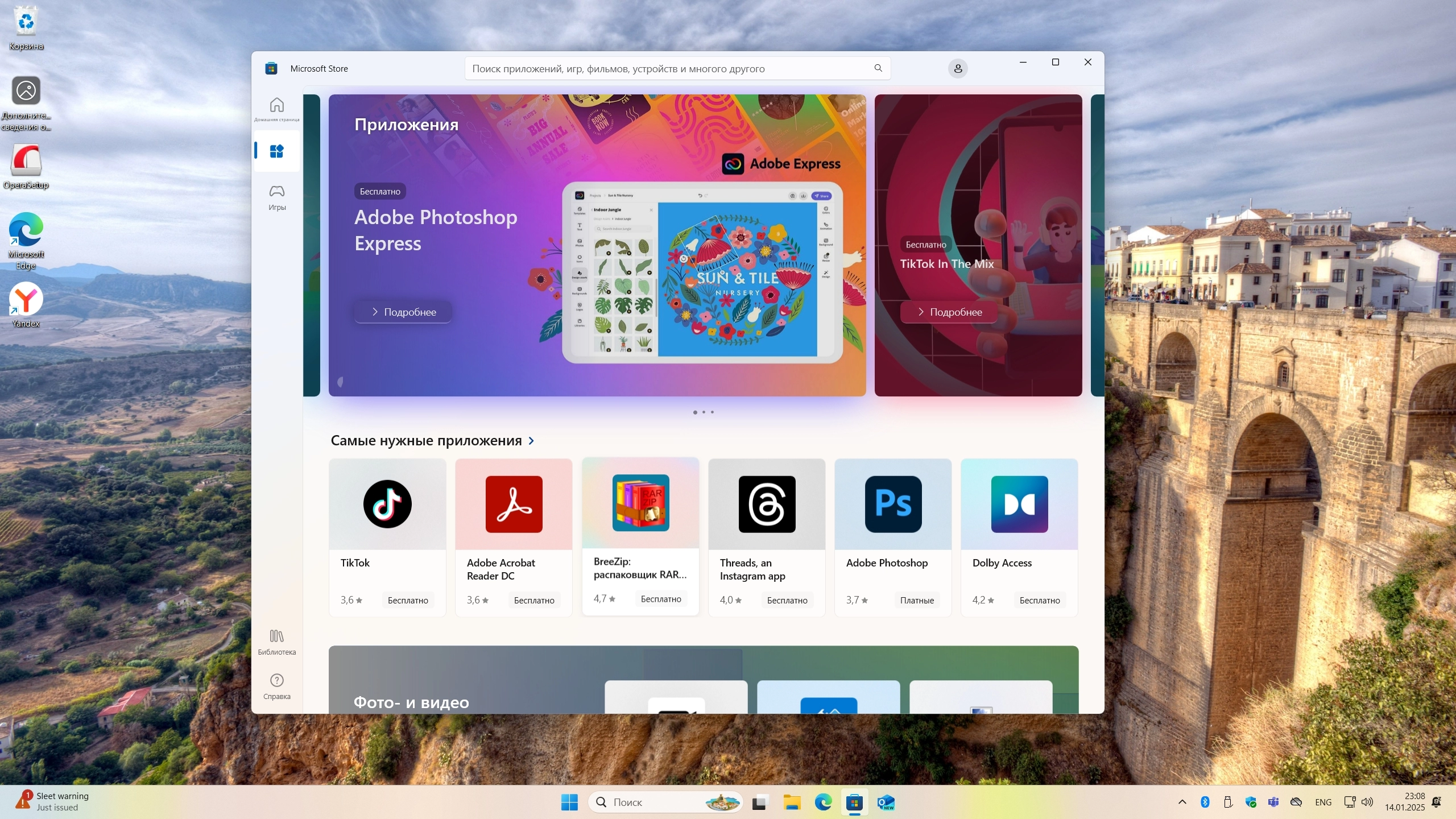Click the user account profile icon
This screenshot has width=1456, height=819.
(958, 69)
